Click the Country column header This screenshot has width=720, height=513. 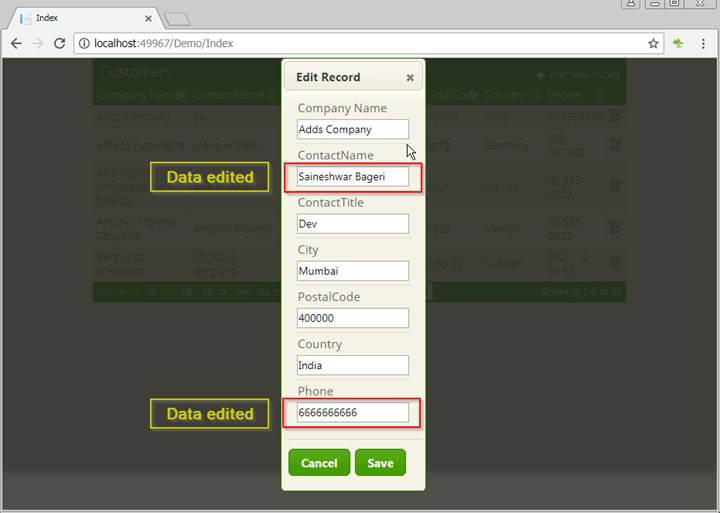505,95
